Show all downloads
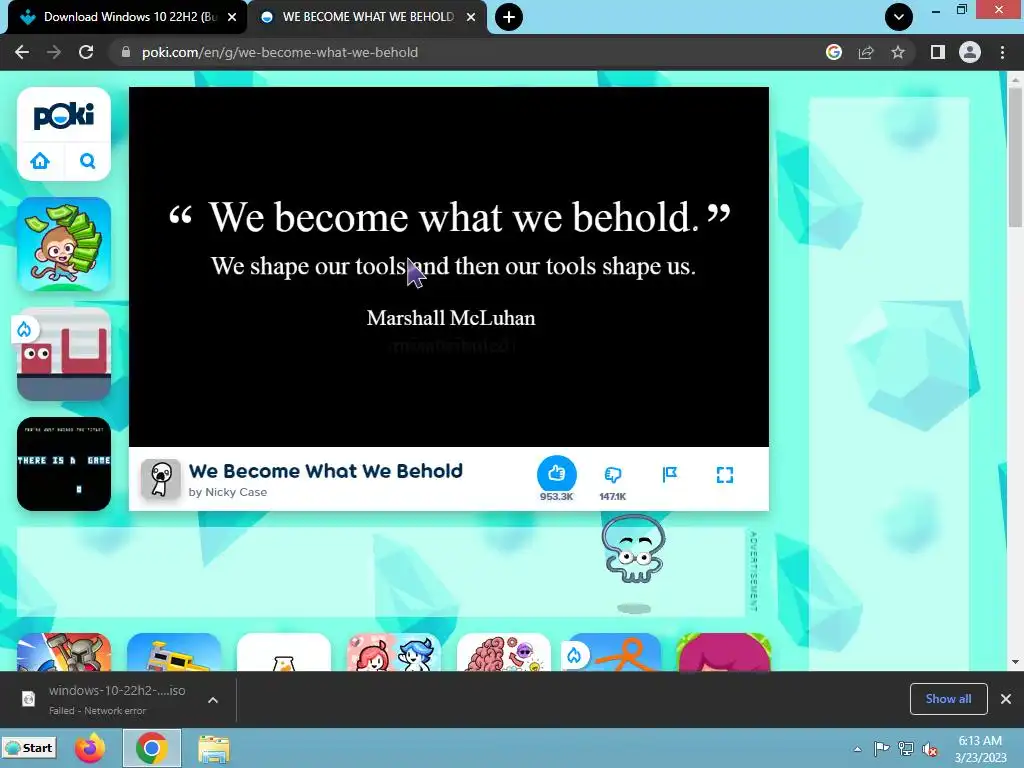This screenshot has width=1024, height=768. click(948, 699)
